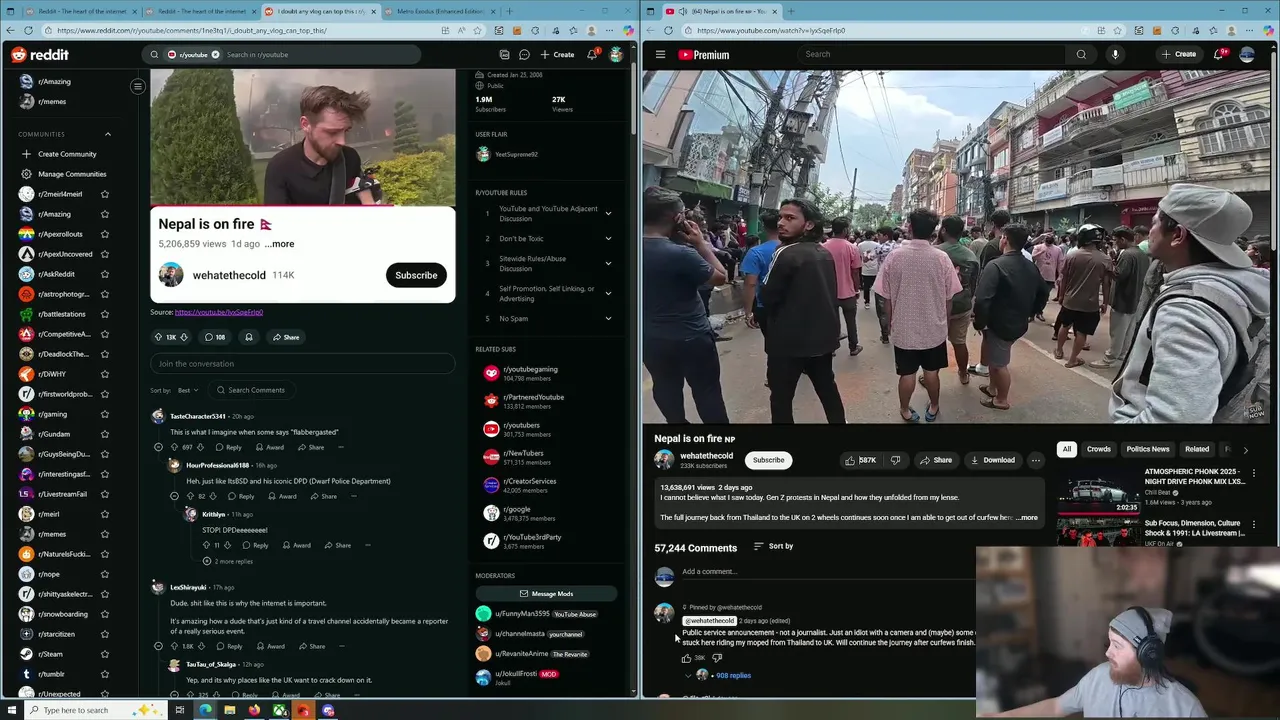Open Microsoft Edge on the taskbar
The width and height of the screenshot is (1280, 720).
(205, 710)
